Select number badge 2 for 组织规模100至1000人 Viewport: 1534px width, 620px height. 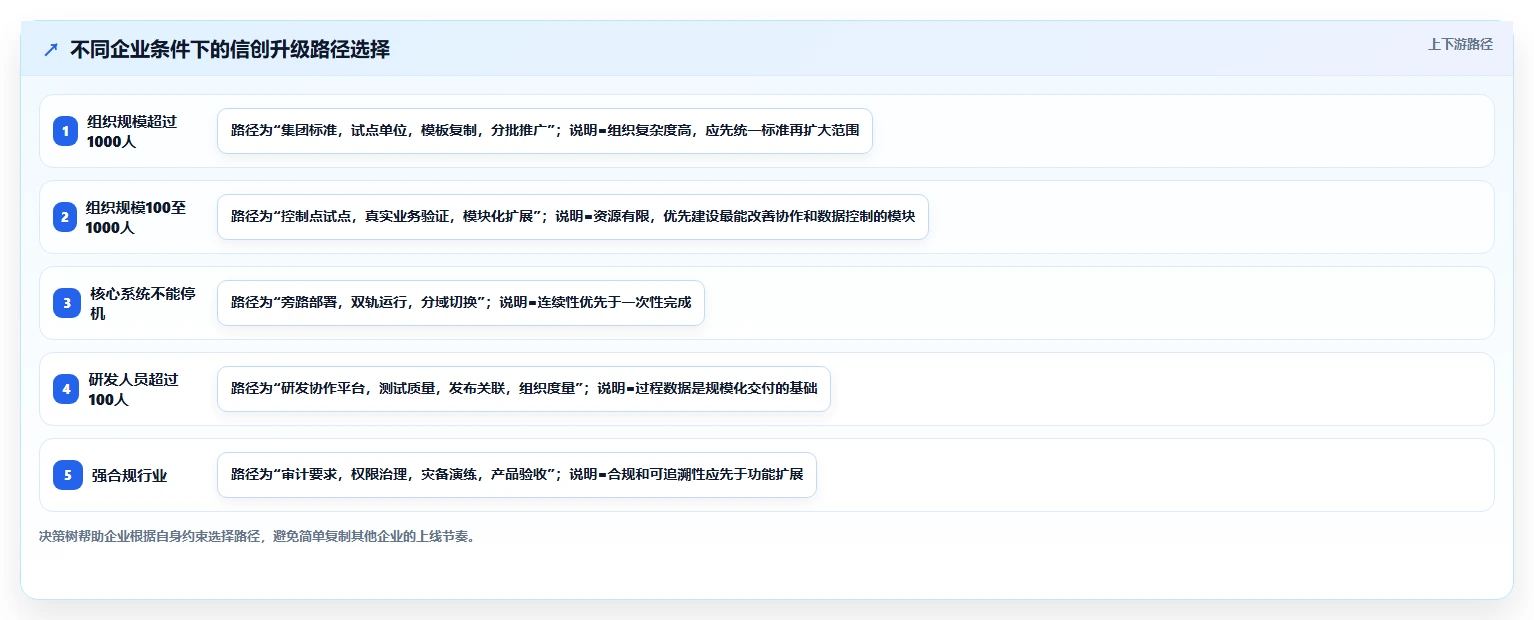click(x=67, y=217)
